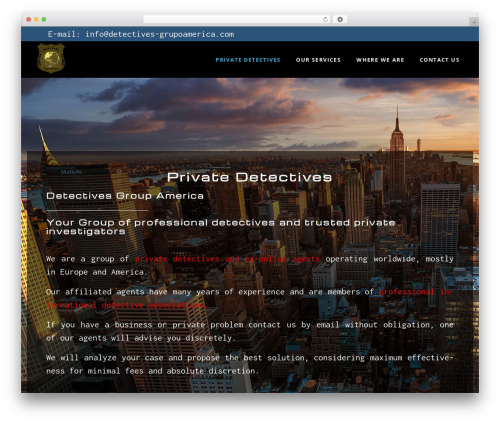Screen dimensions: 500x423
Task: Open the Private Detectives menu item
Action: (x=248, y=60)
